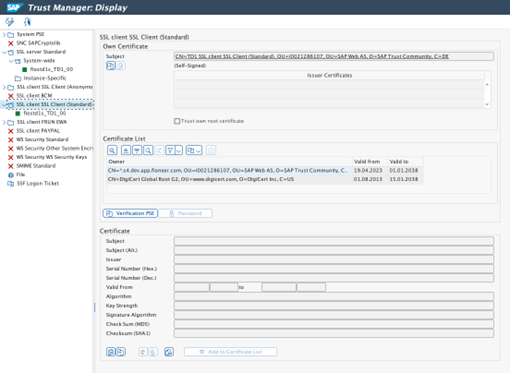
Task: Select SMIME Standard in the tree
Action: (x=36, y=166)
